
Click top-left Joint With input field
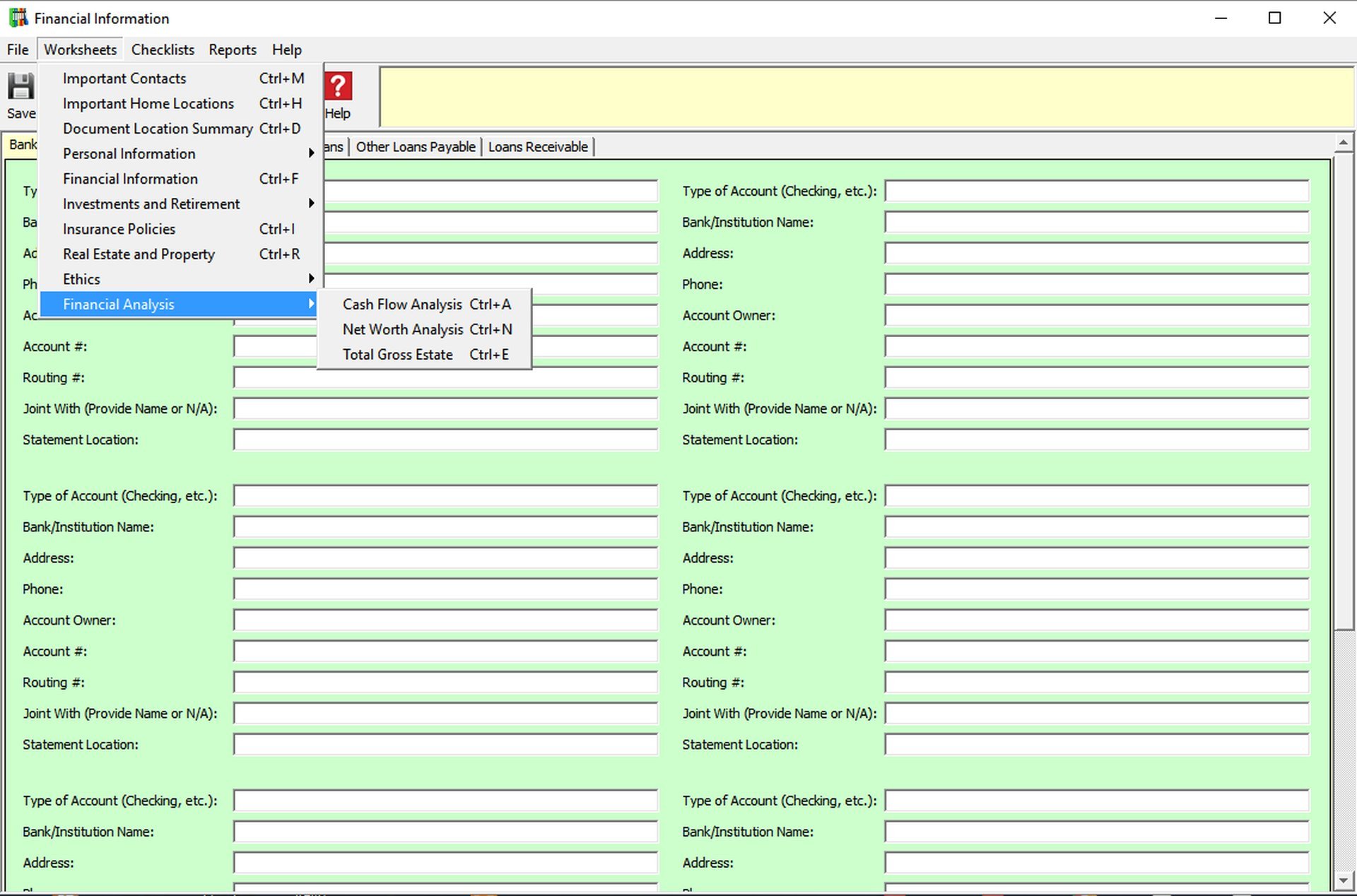click(446, 408)
